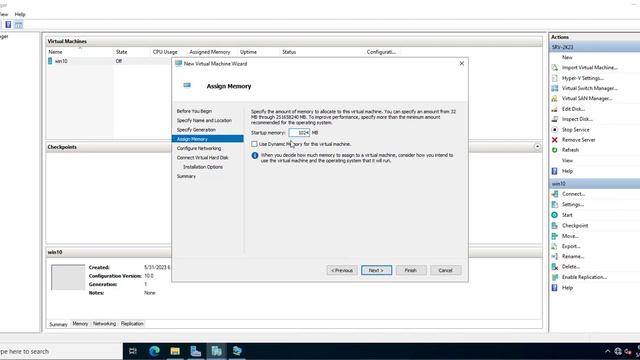Cancel the New Virtual Machine Wizard

(x=445, y=270)
